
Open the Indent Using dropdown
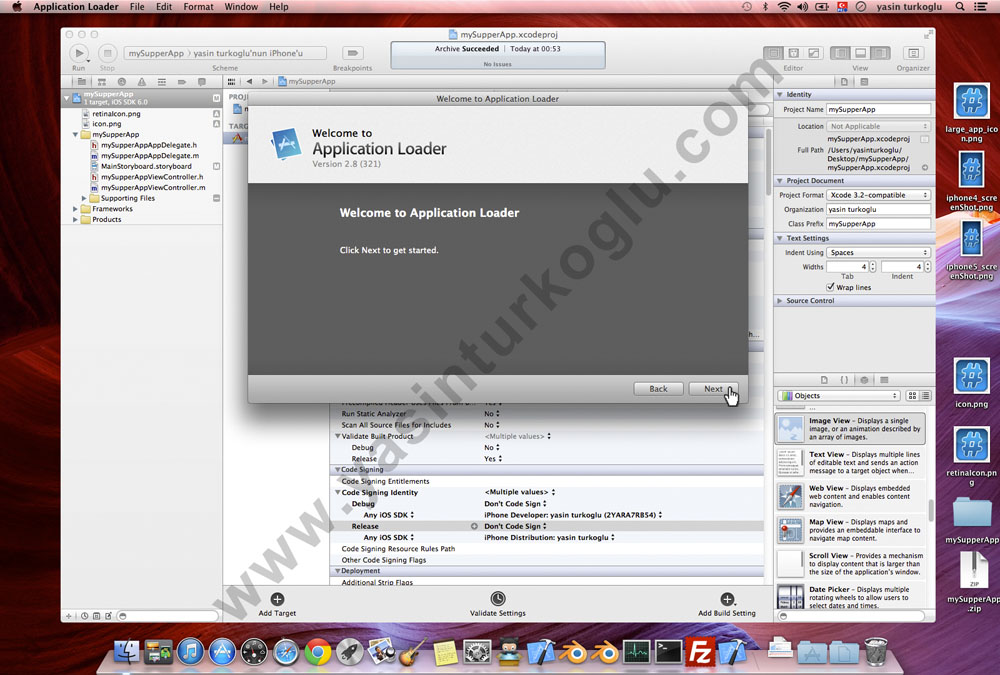(x=878, y=253)
